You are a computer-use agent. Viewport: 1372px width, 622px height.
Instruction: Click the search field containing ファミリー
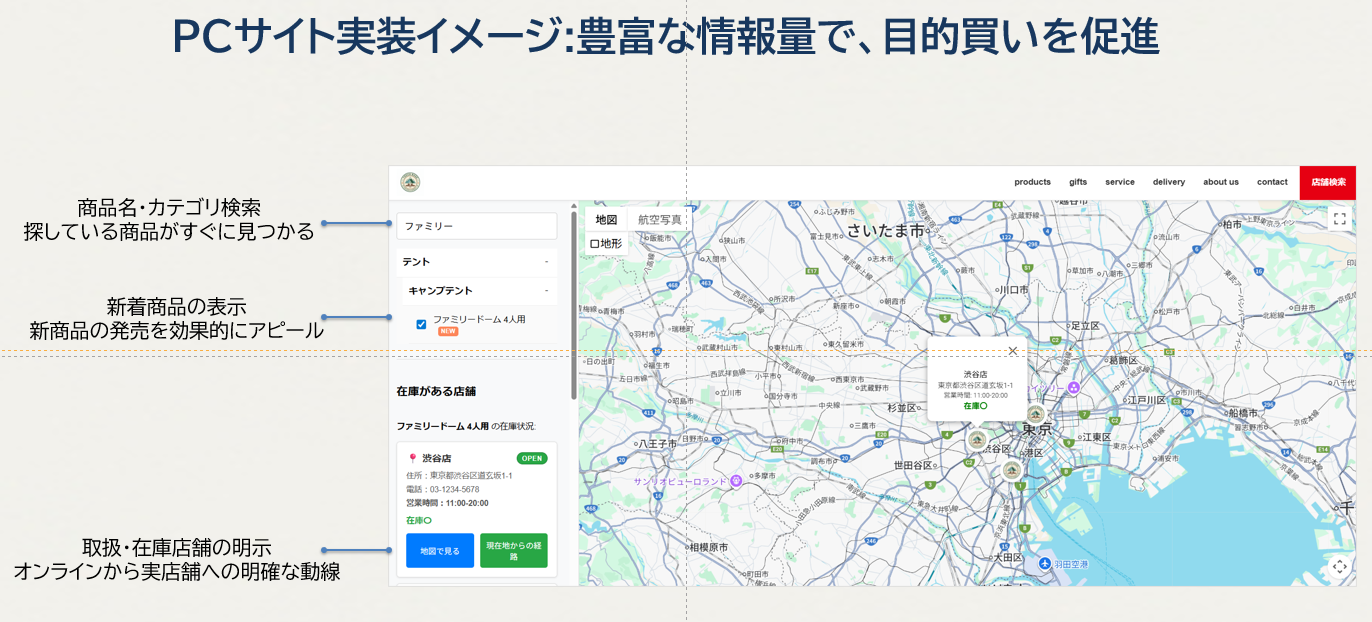click(476, 226)
